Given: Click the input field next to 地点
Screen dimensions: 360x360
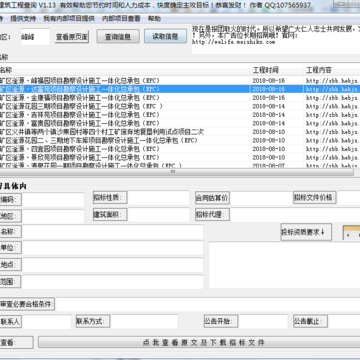Looking at the screenshot, I should (x=113, y=265).
